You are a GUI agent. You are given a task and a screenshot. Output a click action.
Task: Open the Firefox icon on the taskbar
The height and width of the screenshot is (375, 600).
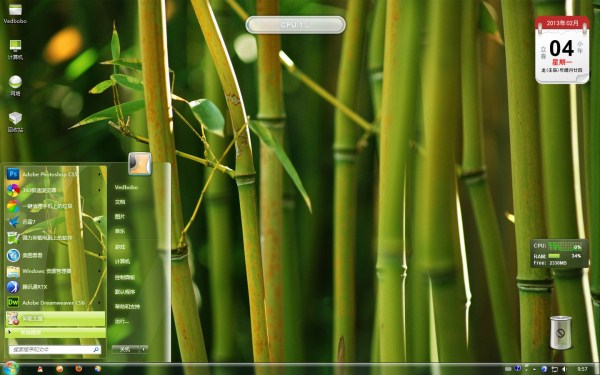(78, 369)
